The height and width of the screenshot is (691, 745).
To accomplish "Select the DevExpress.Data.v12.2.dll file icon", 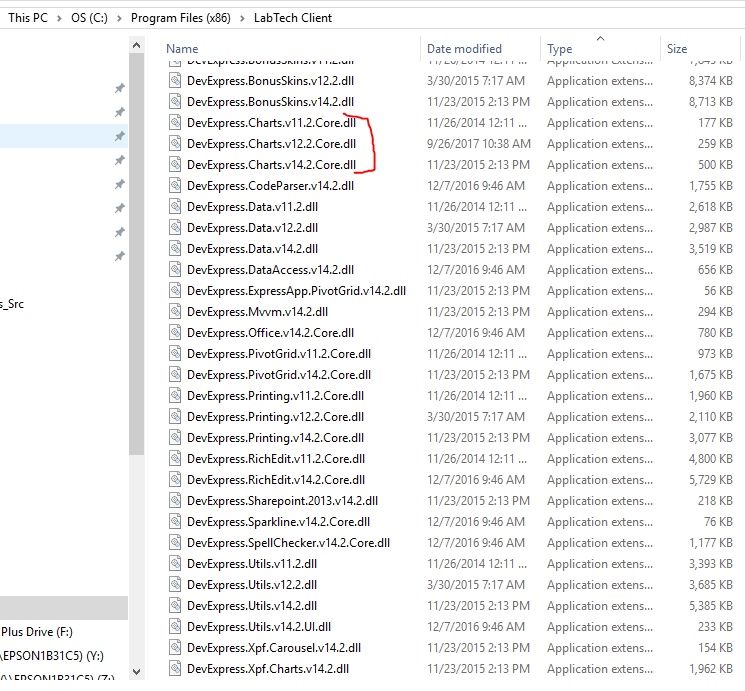I will [176, 228].
